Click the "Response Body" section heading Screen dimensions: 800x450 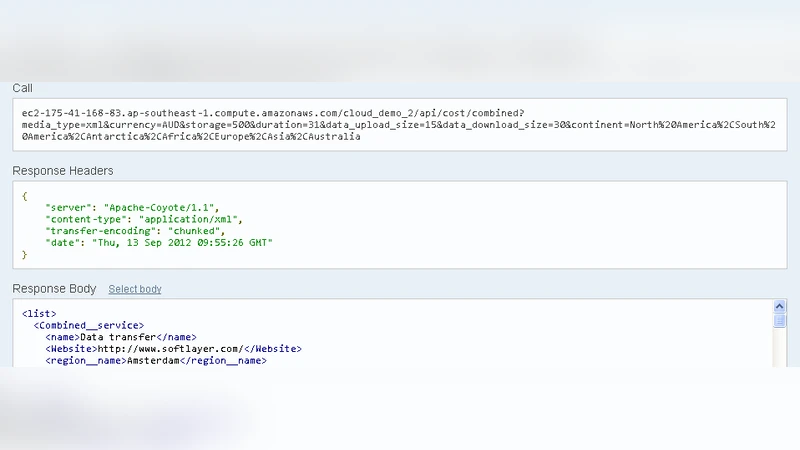(x=54, y=289)
